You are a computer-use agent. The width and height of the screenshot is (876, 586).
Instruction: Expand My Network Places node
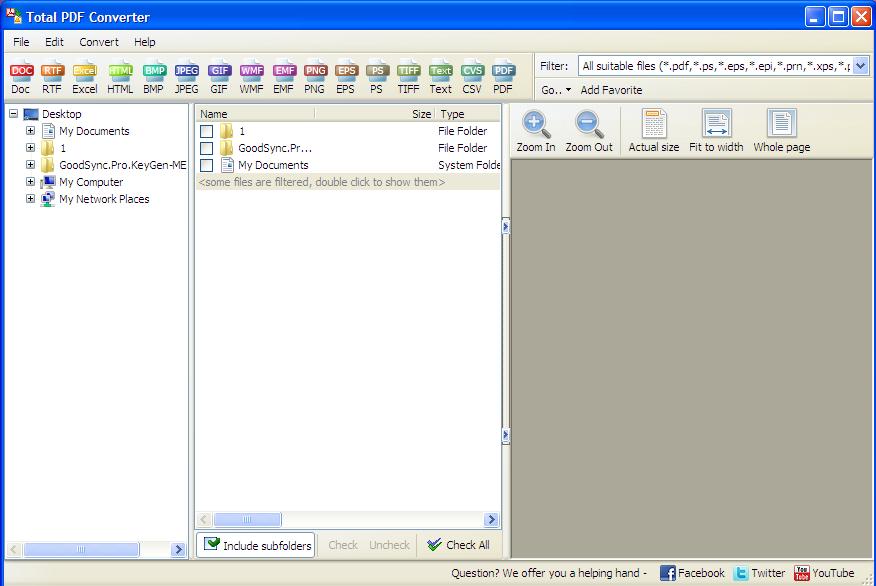click(x=31, y=199)
